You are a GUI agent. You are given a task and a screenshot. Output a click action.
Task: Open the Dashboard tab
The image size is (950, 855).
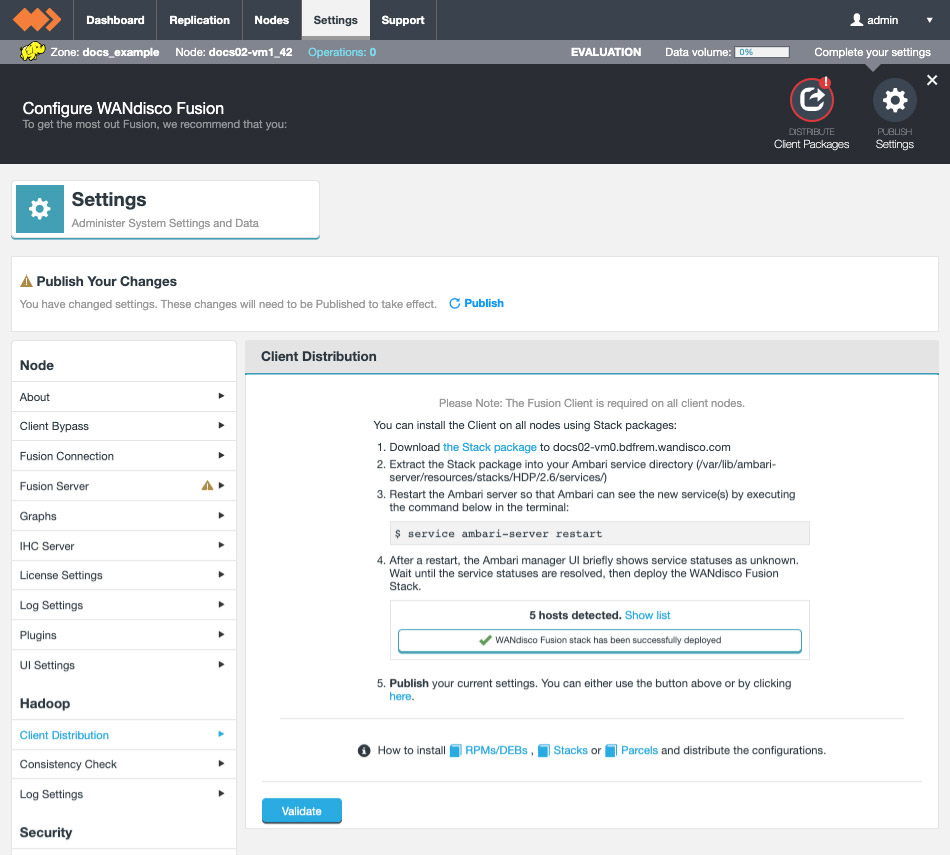[115, 20]
